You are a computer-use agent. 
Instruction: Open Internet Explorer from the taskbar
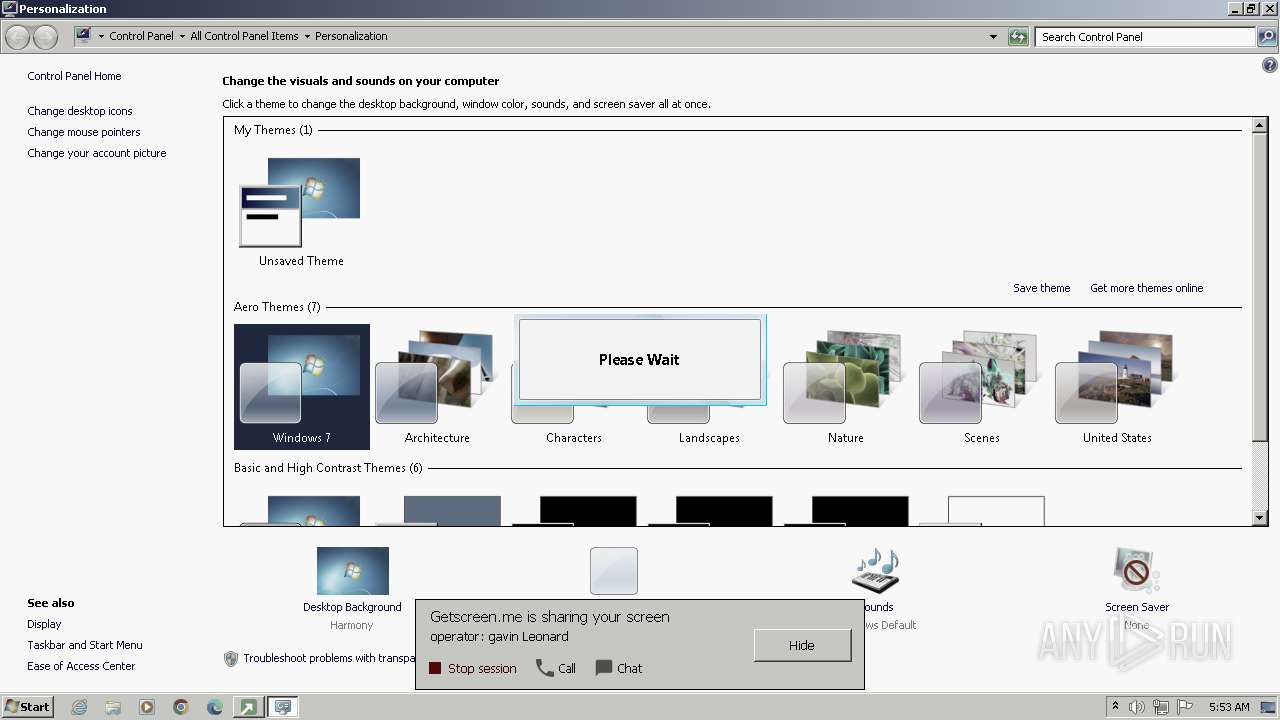[x=79, y=707]
